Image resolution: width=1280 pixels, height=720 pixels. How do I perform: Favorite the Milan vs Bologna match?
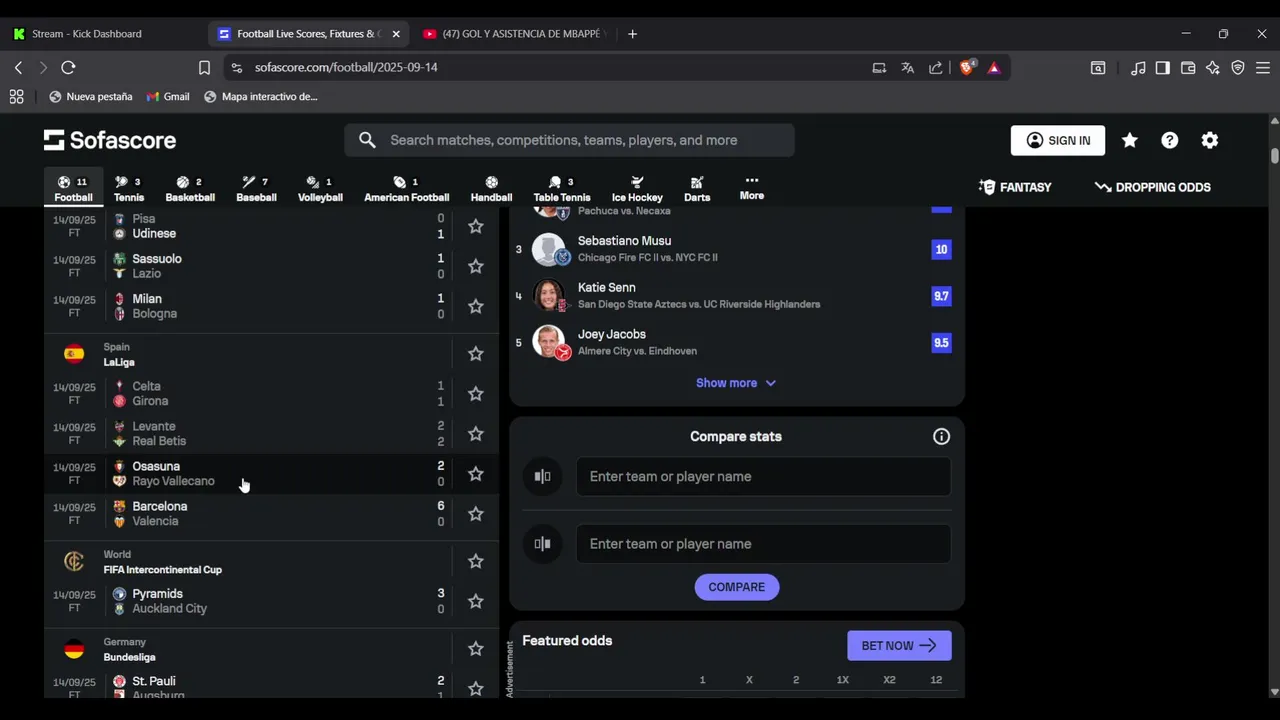[476, 306]
